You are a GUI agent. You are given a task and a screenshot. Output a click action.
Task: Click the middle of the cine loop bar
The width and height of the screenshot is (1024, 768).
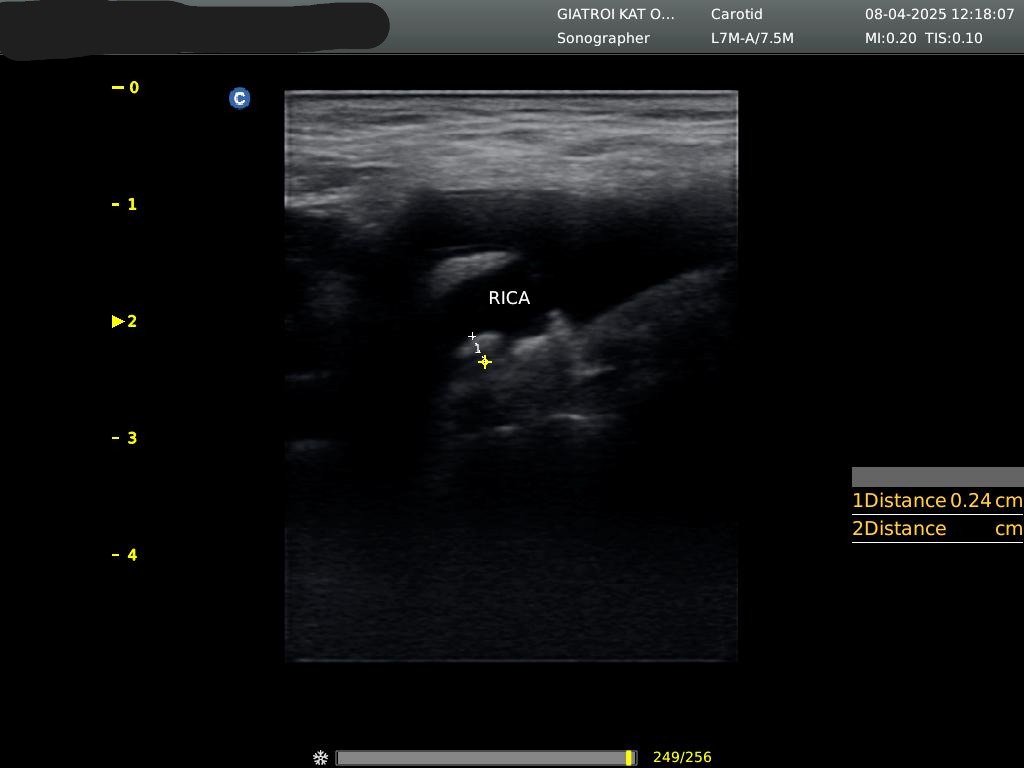(x=485, y=758)
